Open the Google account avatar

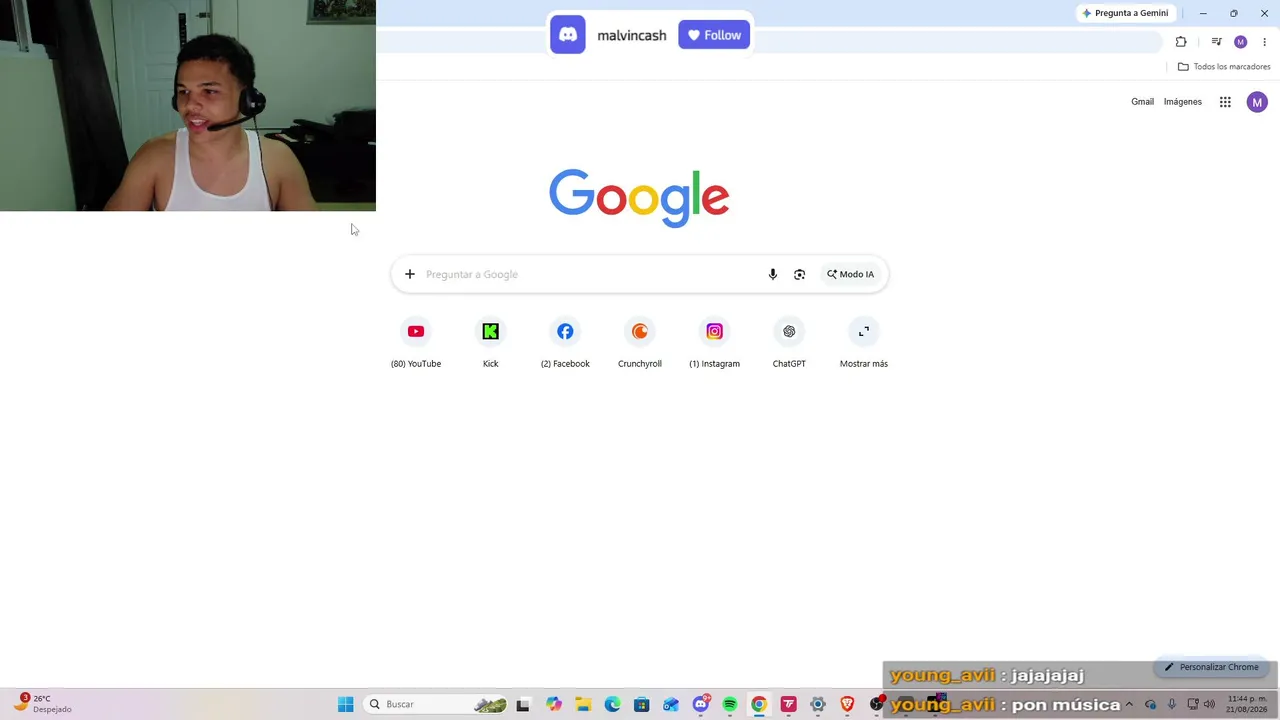click(1257, 102)
